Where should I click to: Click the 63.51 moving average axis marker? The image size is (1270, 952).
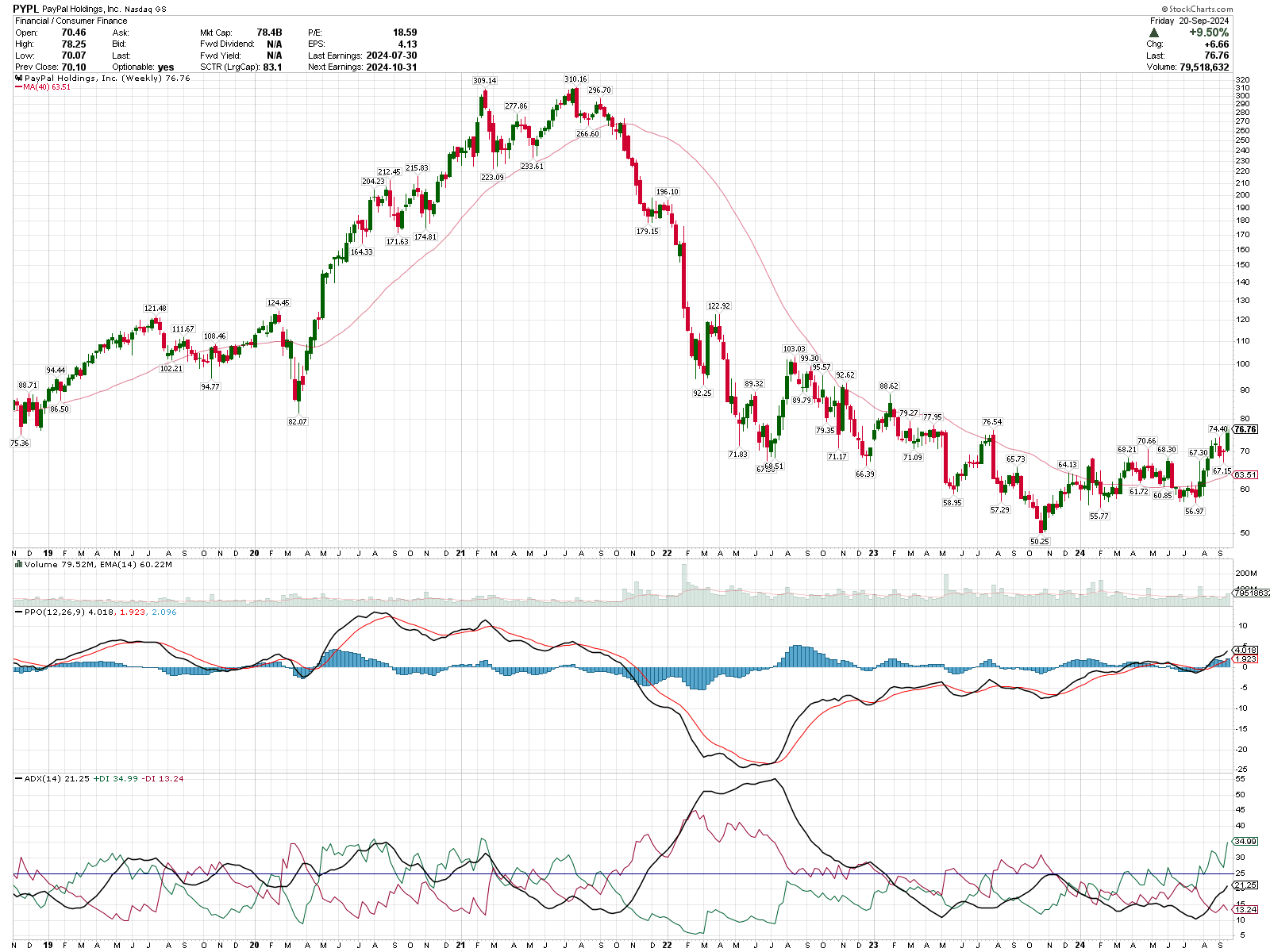[x=1245, y=475]
